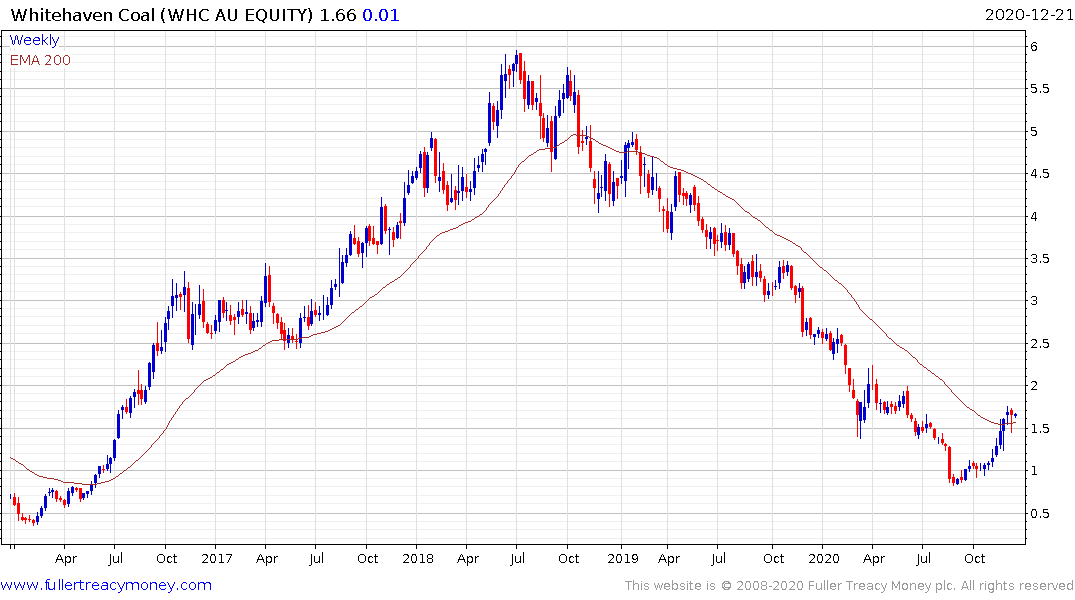Click the 5.5 tick on the price axis

(x=1040, y=89)
